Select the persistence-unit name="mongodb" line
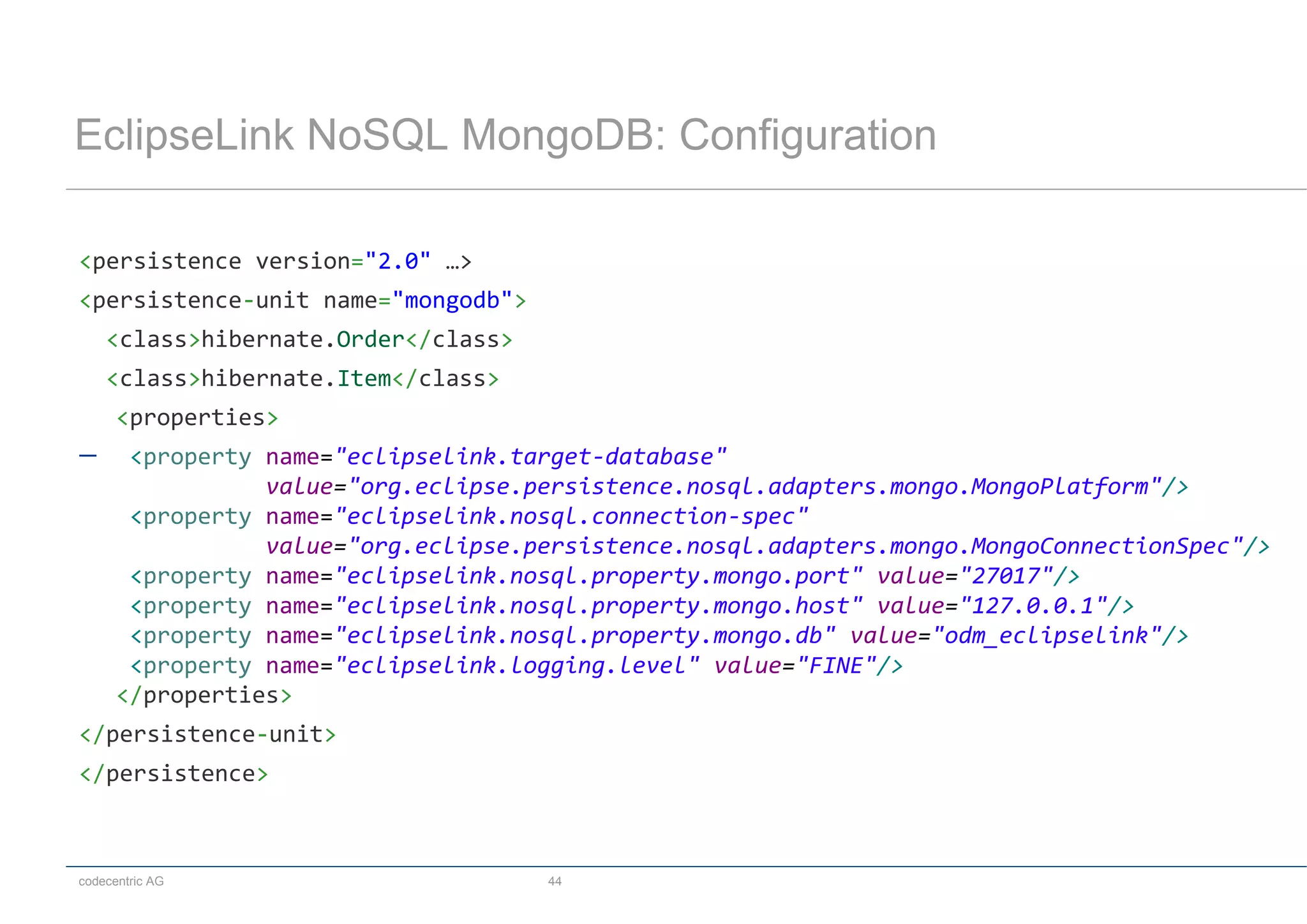The image size is (1307, 924). pyautogui.click(x=302, y=301)
